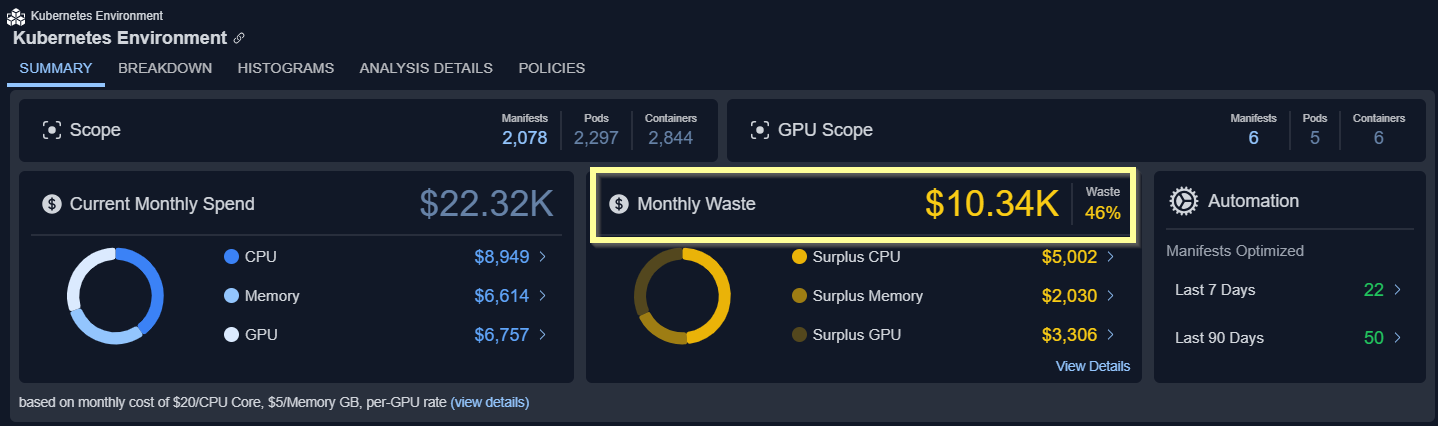
Task: Go to the ANALYSIS DETAILS tab
Action: pos(426,68)
